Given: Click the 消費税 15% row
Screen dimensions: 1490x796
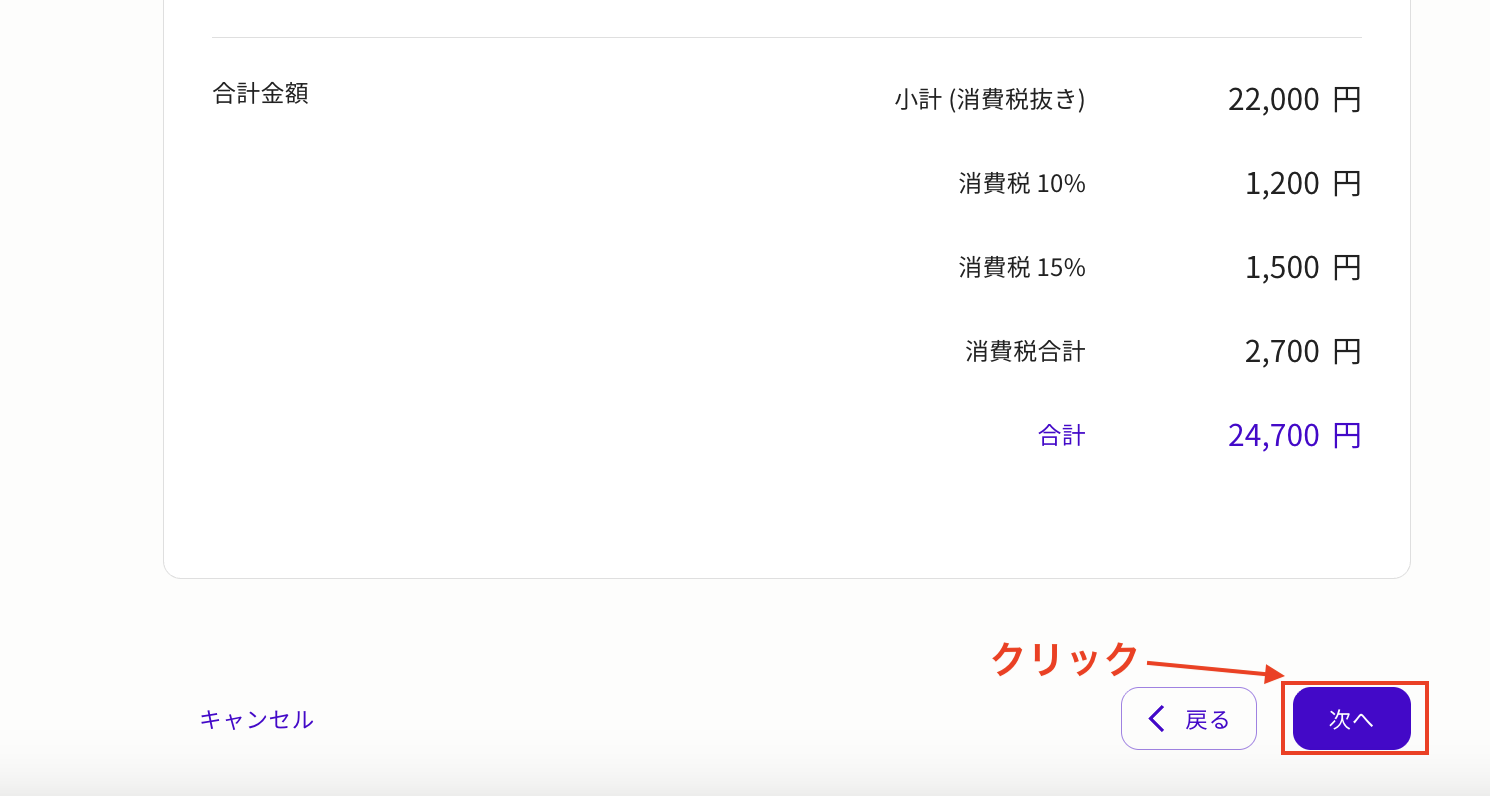Looking at the screenshot, I should [1021, 267].
